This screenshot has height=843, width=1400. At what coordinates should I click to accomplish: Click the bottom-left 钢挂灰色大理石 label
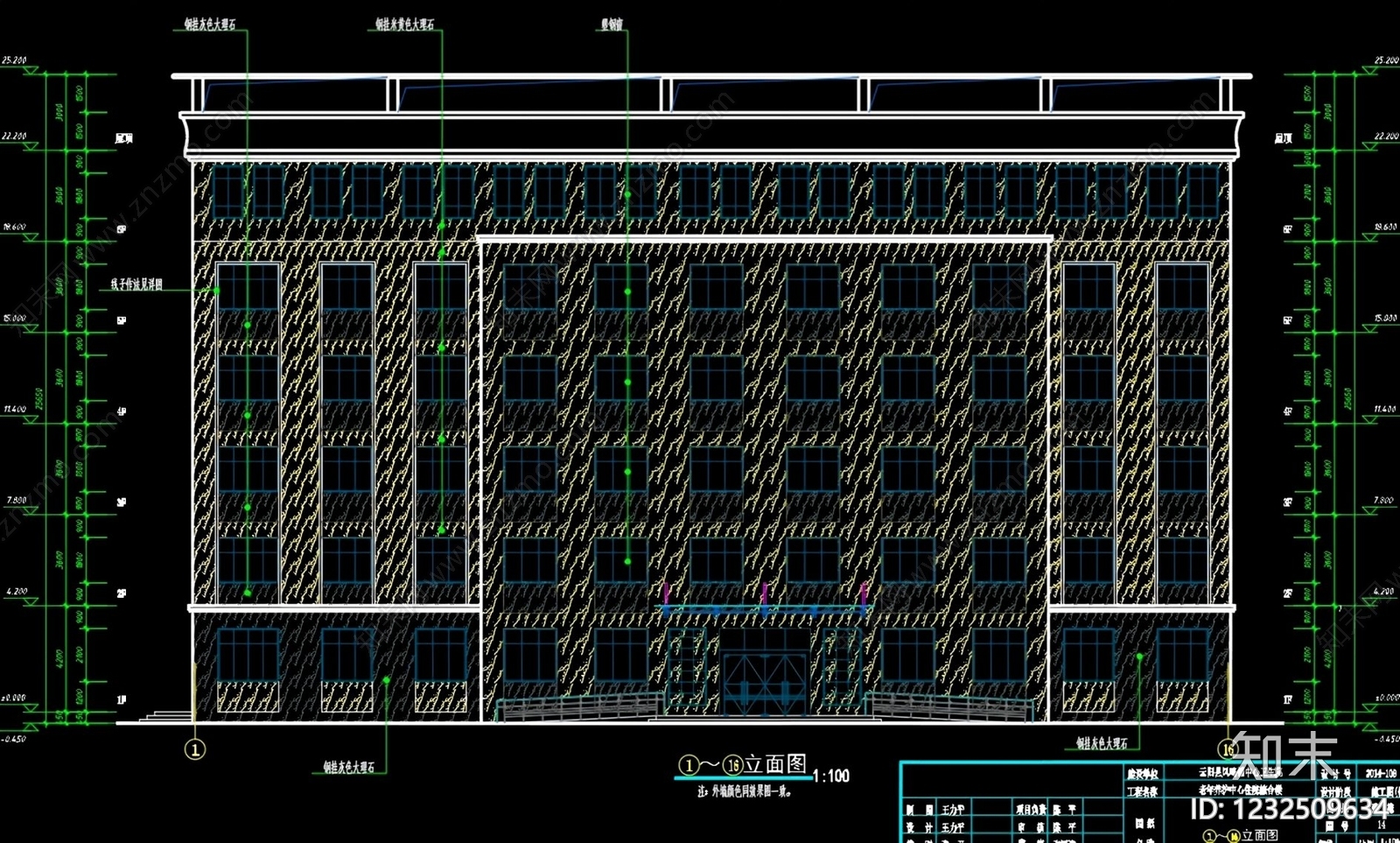click(x=349, y=768)
